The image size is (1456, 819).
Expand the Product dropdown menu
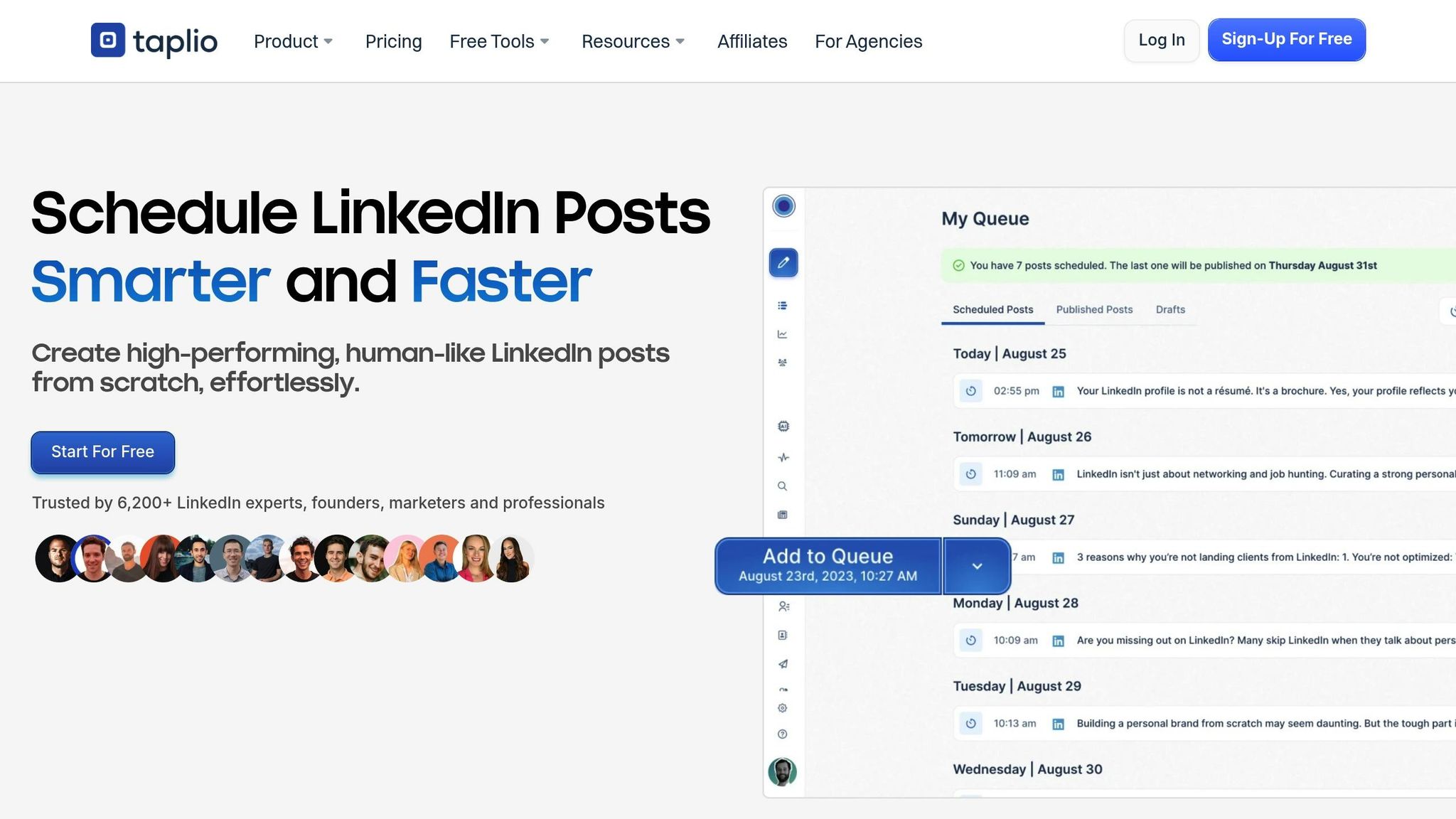coord(293,41)
